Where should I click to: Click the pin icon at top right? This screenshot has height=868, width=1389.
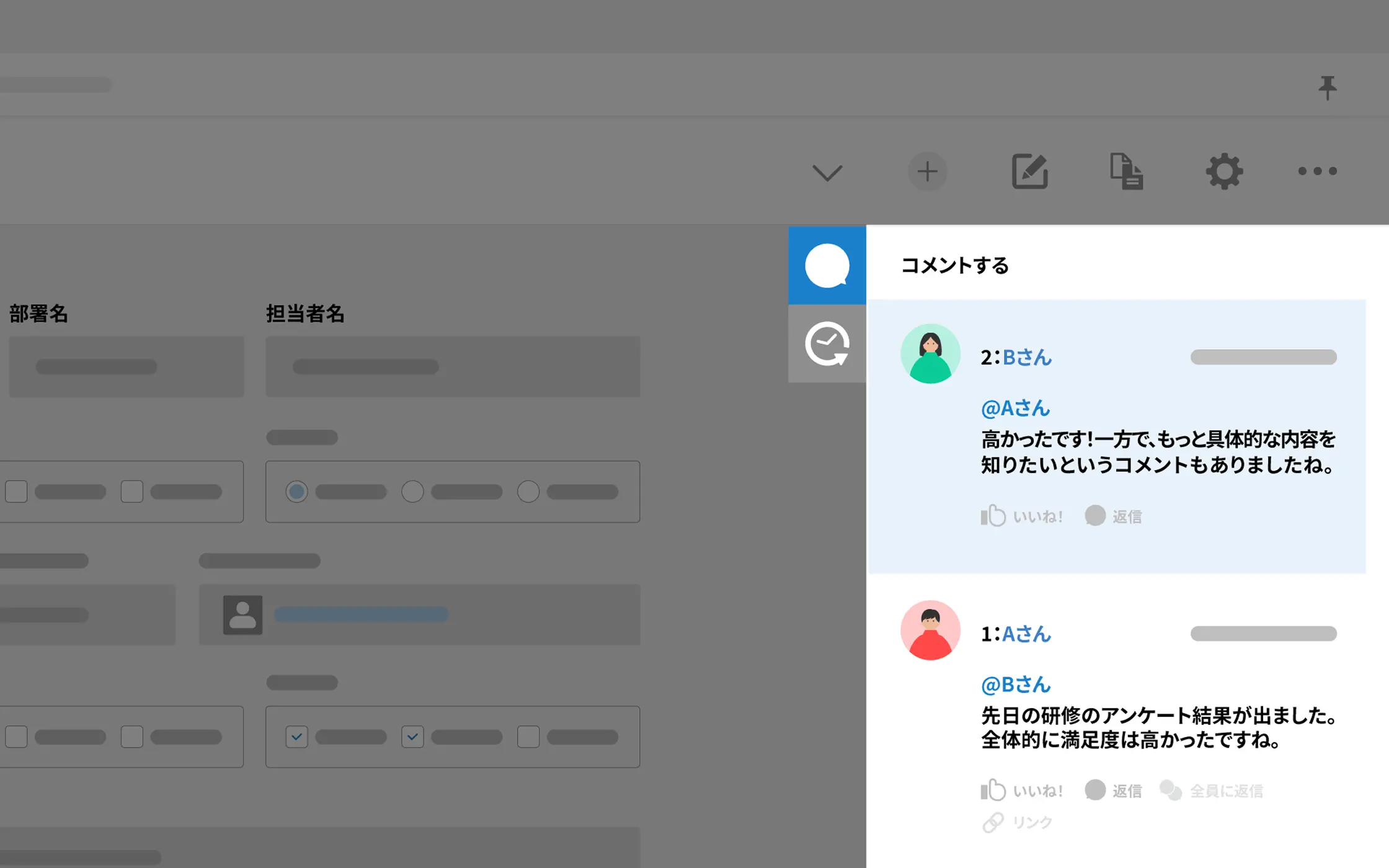coord(1327,87)
